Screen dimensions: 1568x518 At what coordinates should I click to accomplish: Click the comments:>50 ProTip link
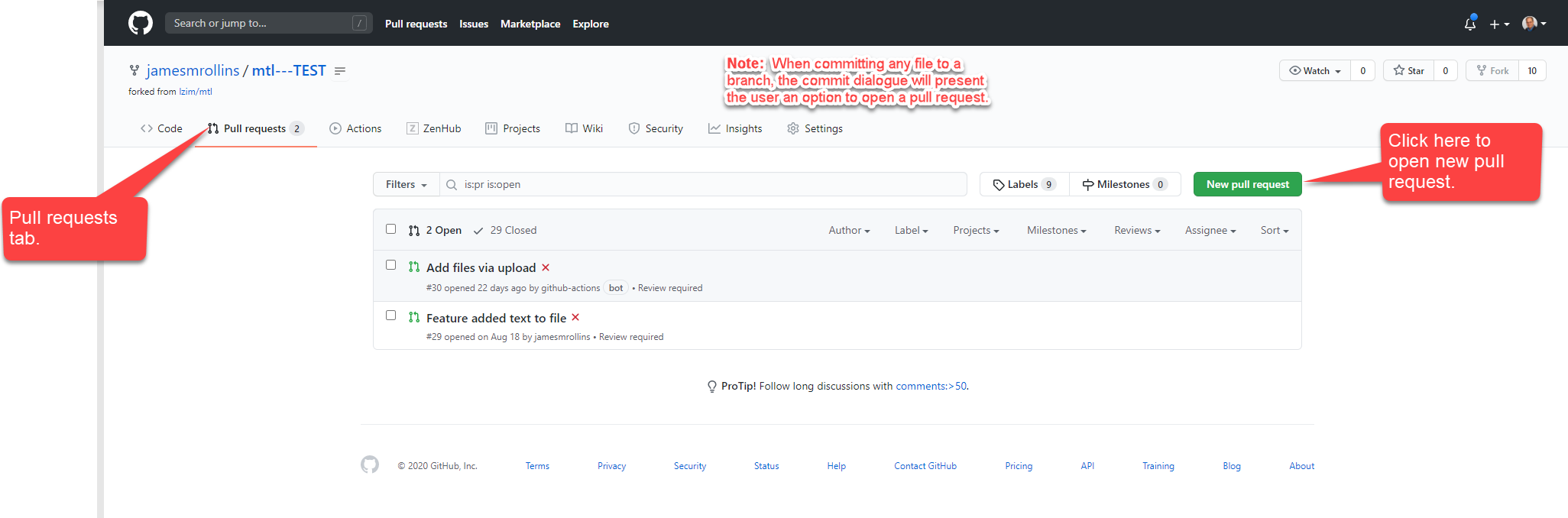click(x=931, y=386)
